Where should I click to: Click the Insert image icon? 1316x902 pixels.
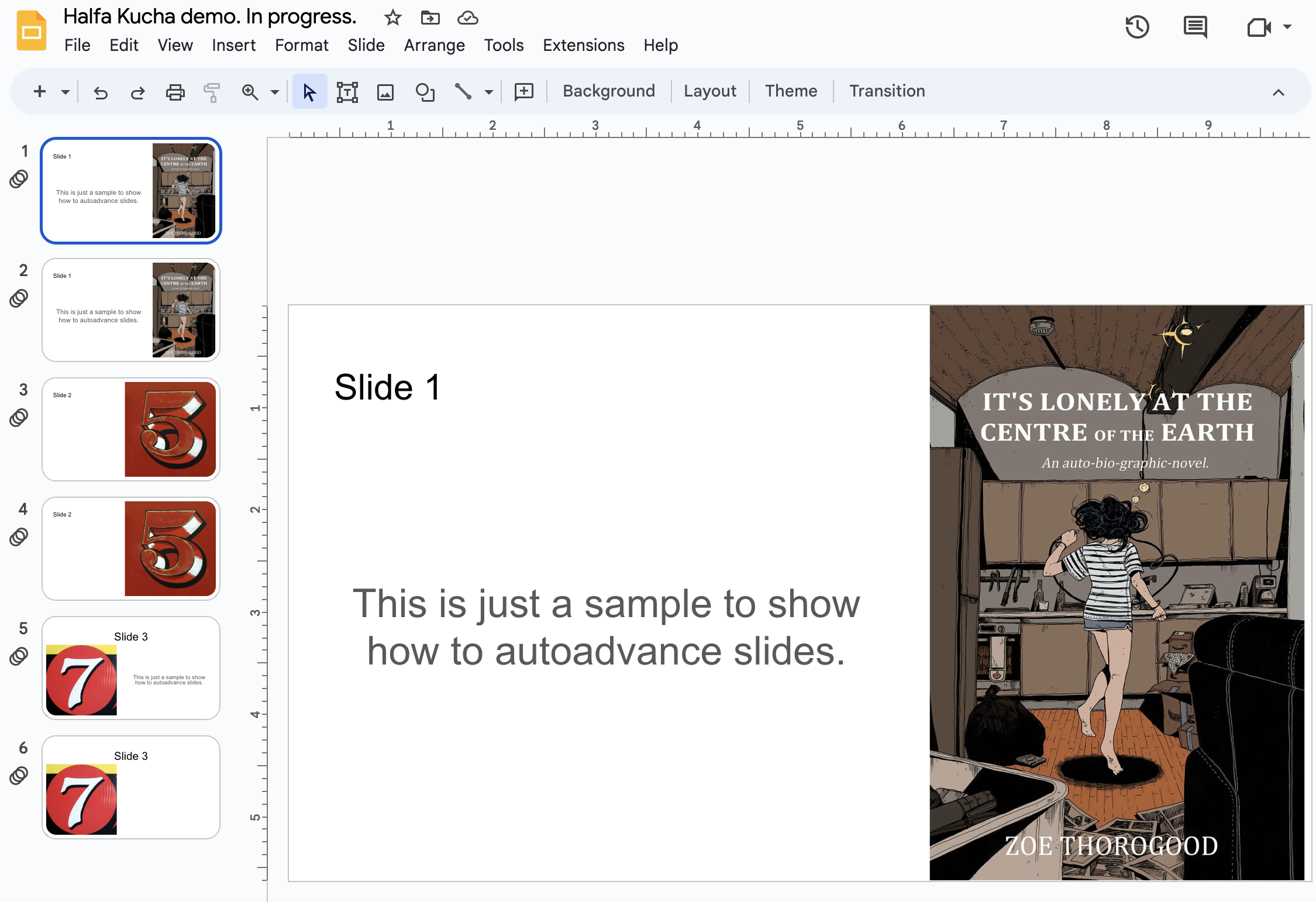pyautogui.click(x=385, y=92)
